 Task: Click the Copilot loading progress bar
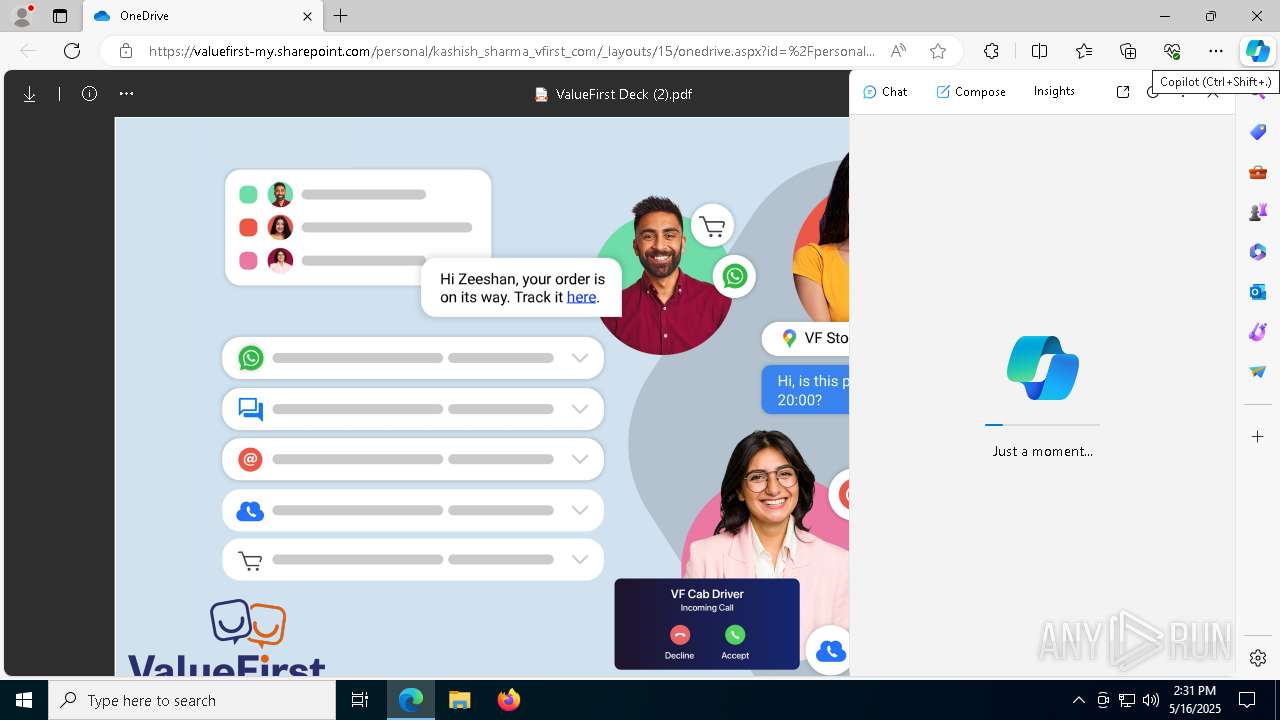coord(1042,425)
